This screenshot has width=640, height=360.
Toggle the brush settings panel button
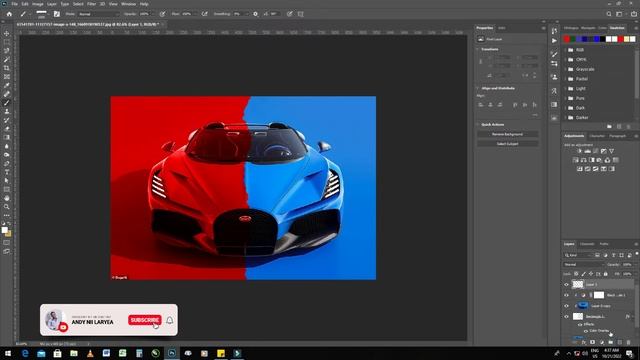coord(57,14)
